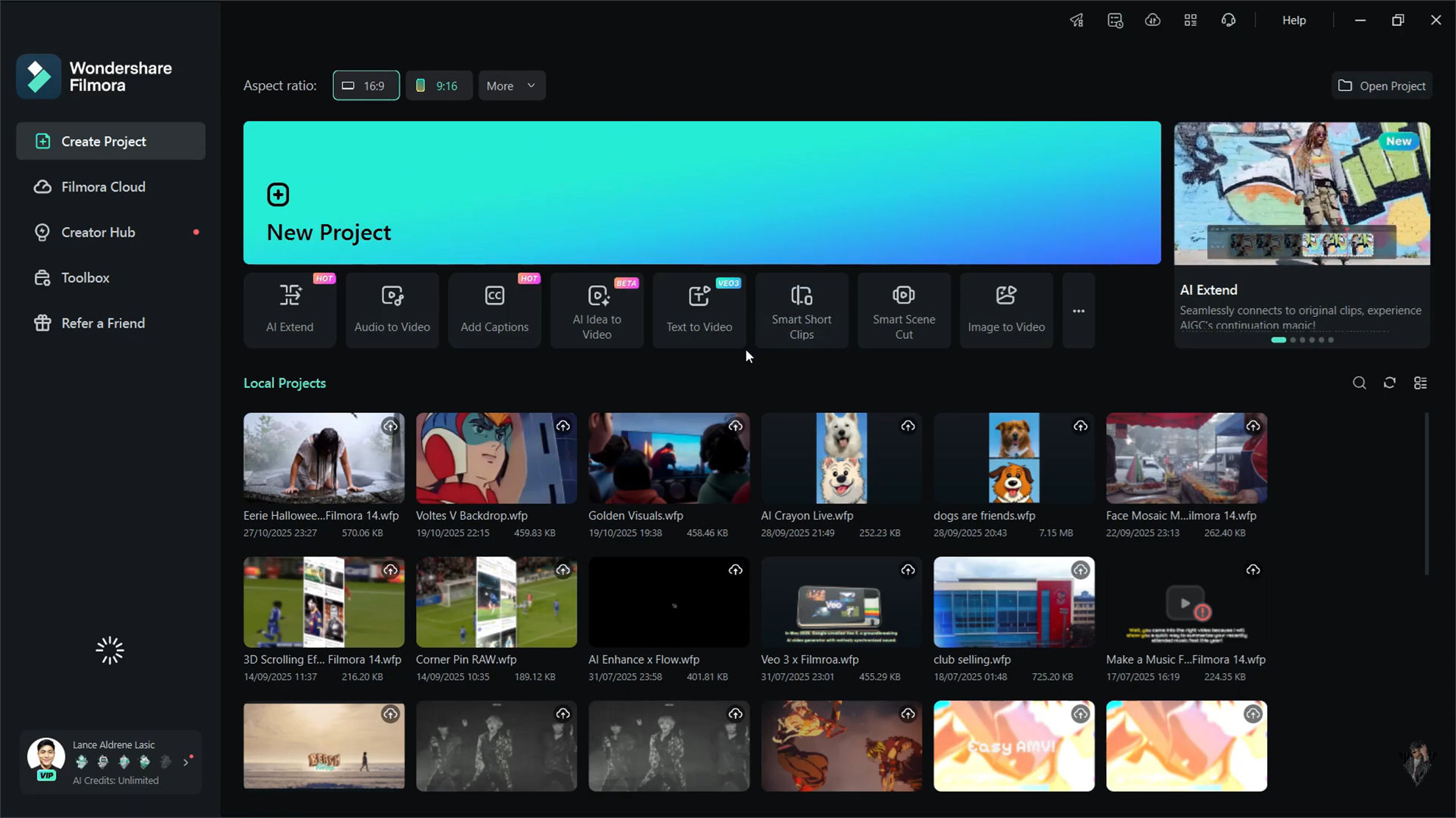The width and height of the screenshot is (1456, 818).
Task: Open Smart Short Clips
Action: pyautogui.click(x=801, y=309)
